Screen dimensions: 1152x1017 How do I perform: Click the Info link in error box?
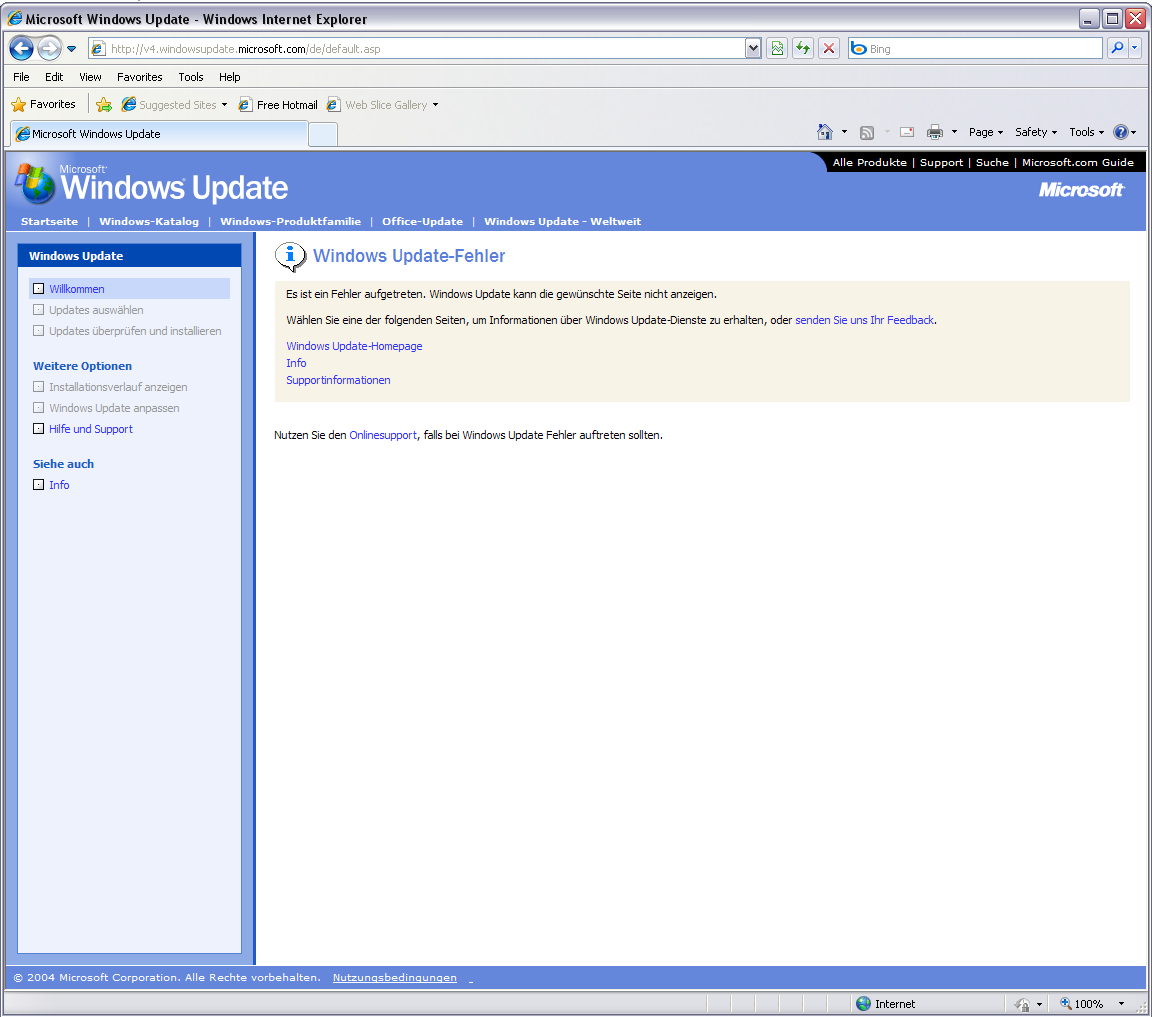pyautogui.click(x=296, y=363)
